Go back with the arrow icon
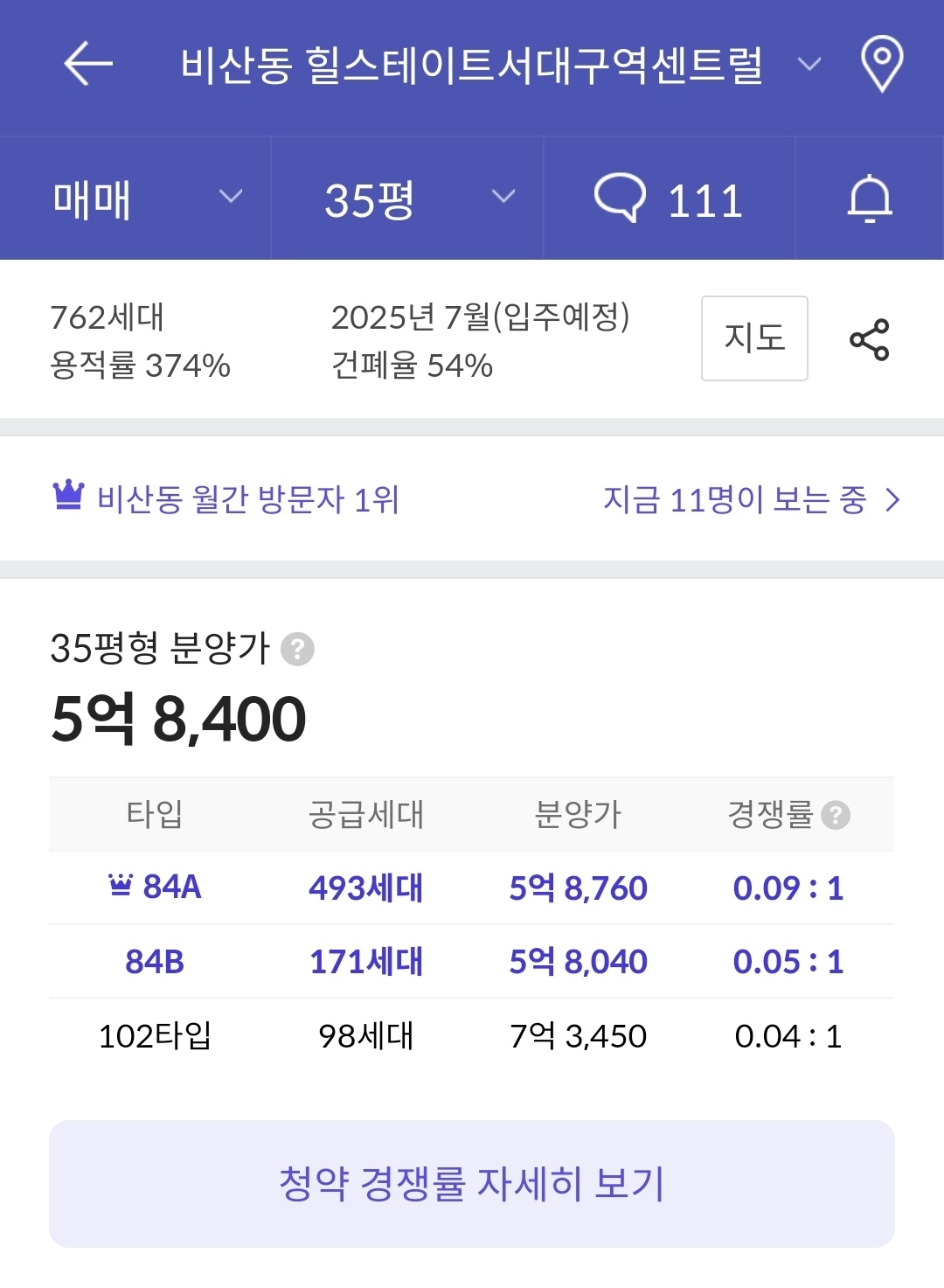 (x=88, y=64)
